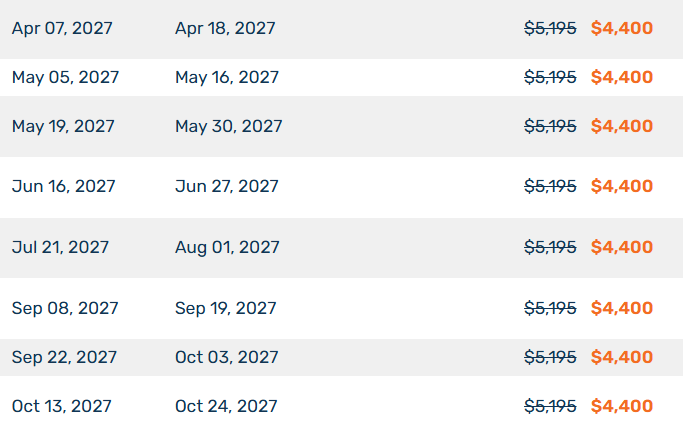Choose the May 19, 2027 departure
Screen dimensions: 683x431
(x=63, y=126)
